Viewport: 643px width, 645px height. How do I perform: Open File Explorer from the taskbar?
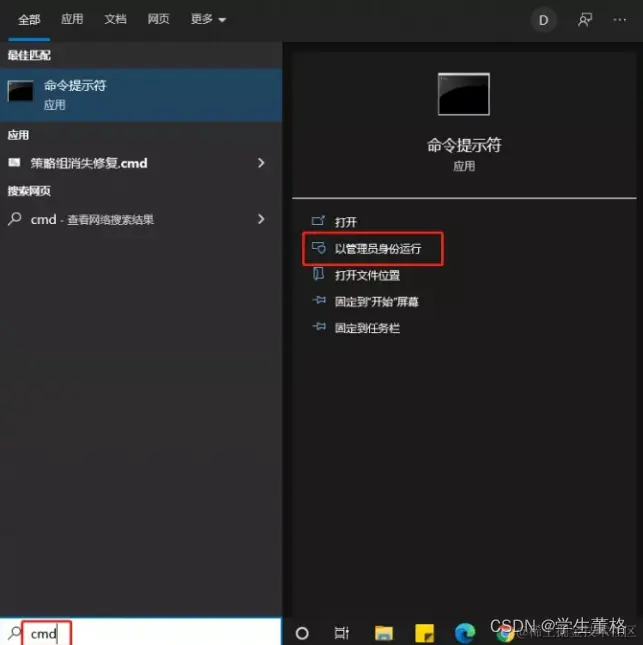pyautogui.click(x=383, y=633)
